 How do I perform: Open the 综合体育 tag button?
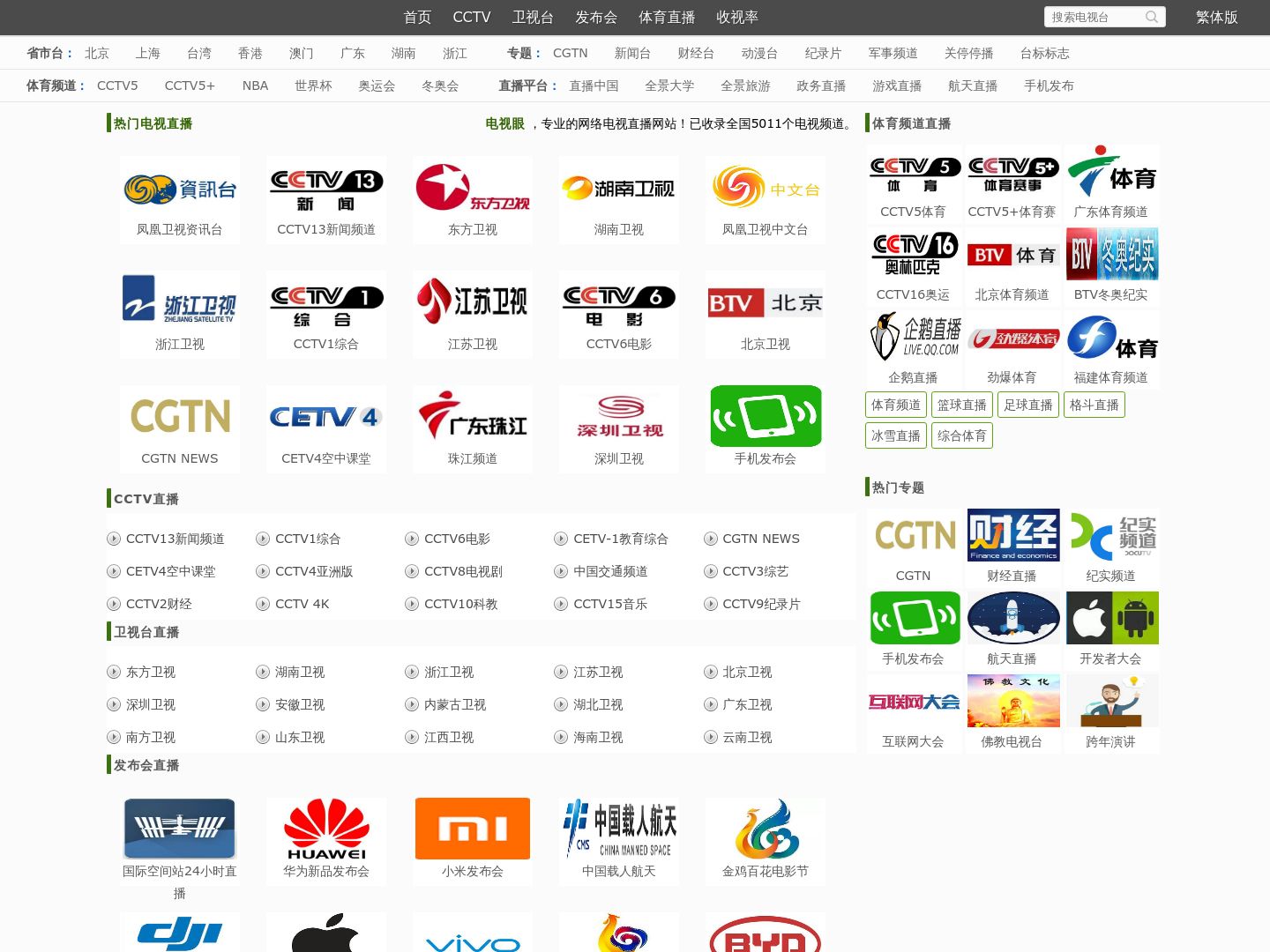(x=962, y=435)
